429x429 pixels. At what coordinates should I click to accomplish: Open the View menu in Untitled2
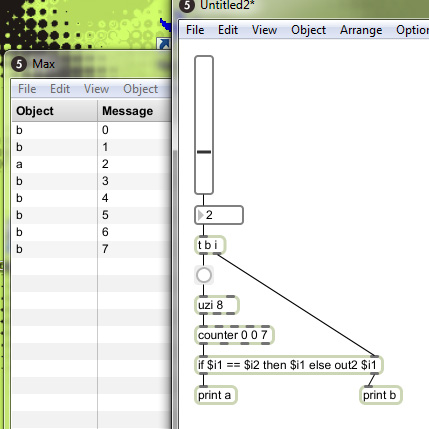264,30
